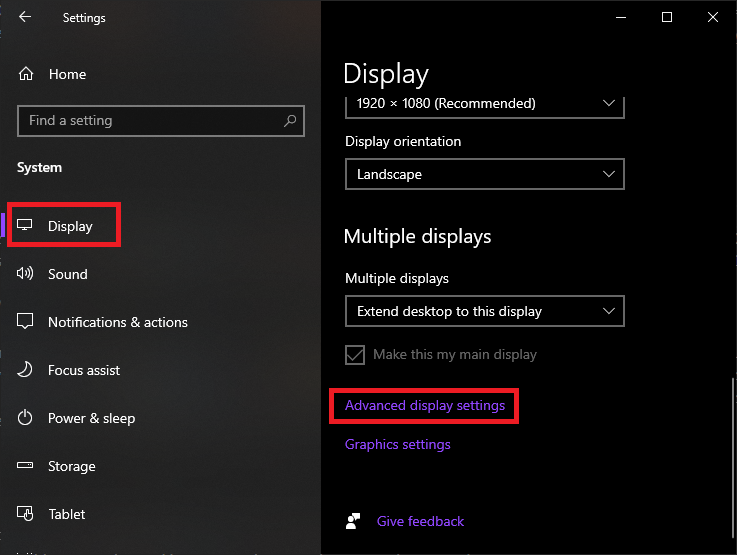Click the vertical scrollbar on the right
The height and width of the screenshot is (555, 737).
click(x=733, y=458)
